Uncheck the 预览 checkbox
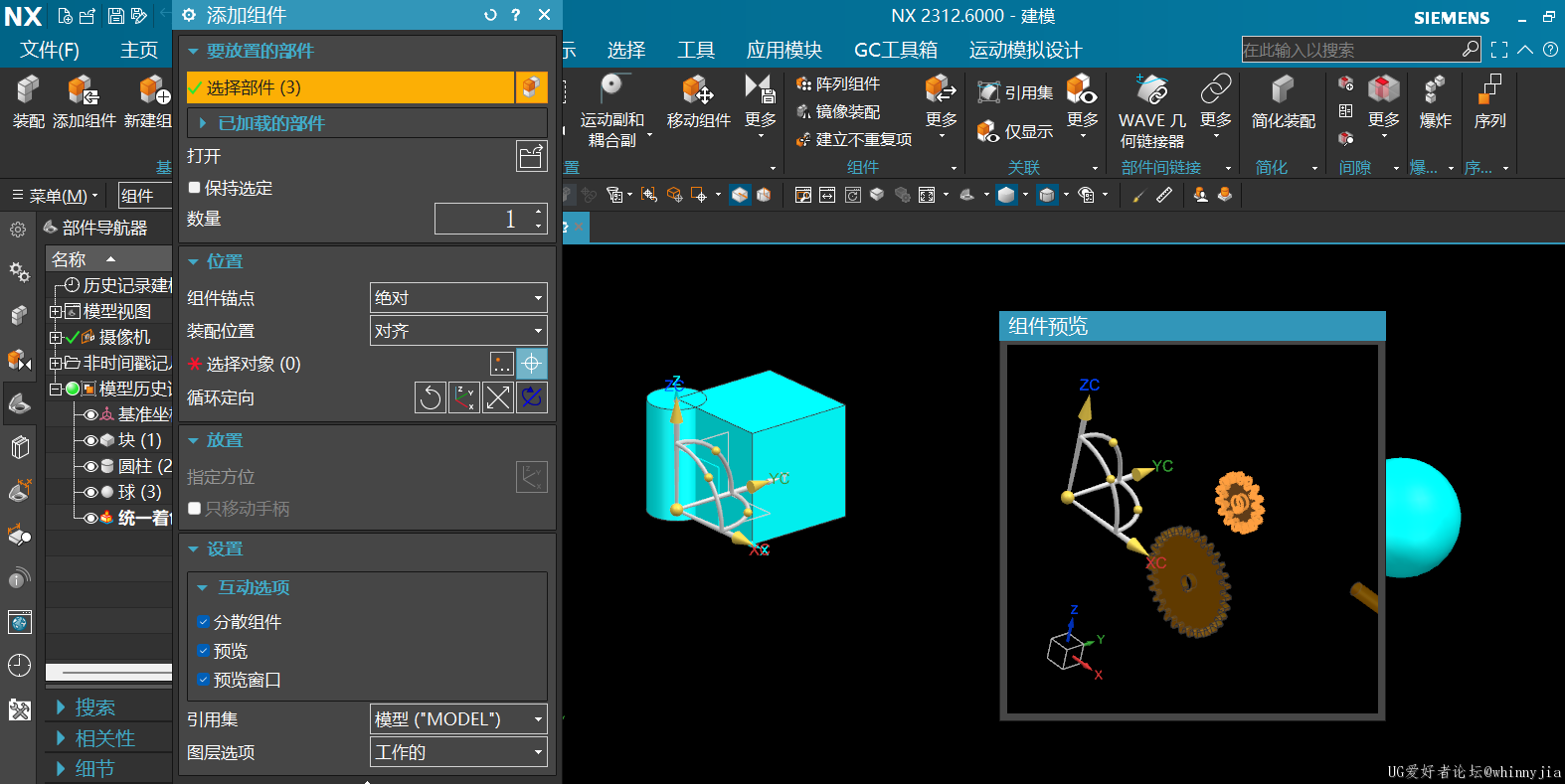Image resolution: width=1565 pixels, height=784 pixels. coord(203,651)
